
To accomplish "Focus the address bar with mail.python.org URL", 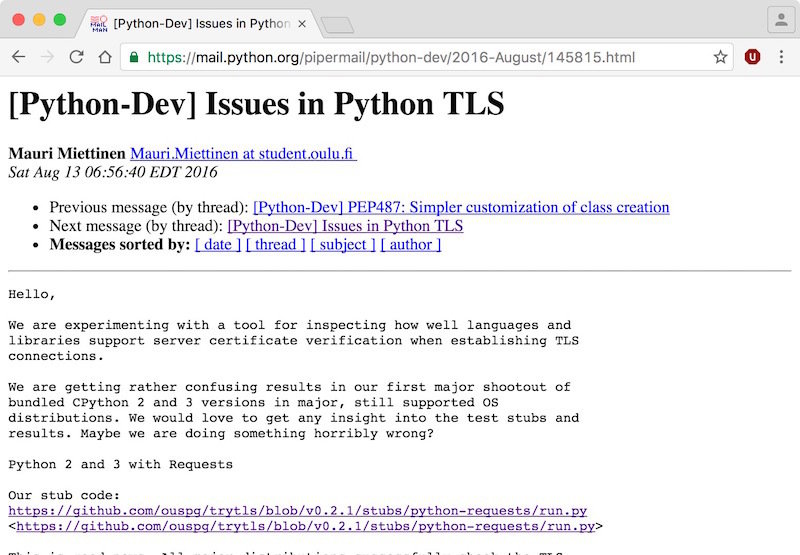I will [x=427, y=57].
